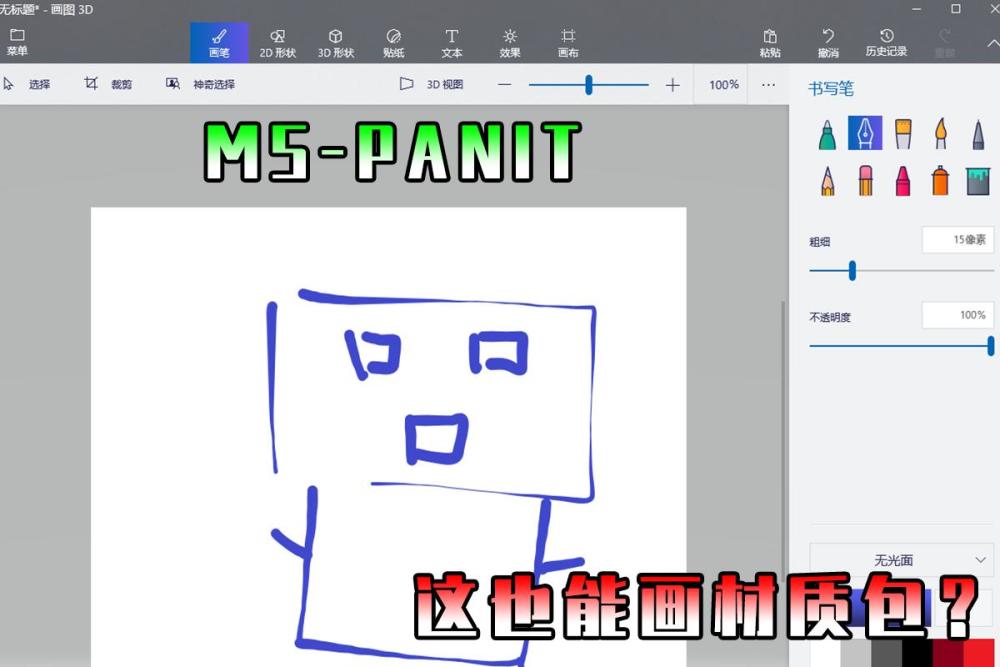Open the 菜单 menu
The height and width of the screenshot is (667, 1000).
coord(17,42)
